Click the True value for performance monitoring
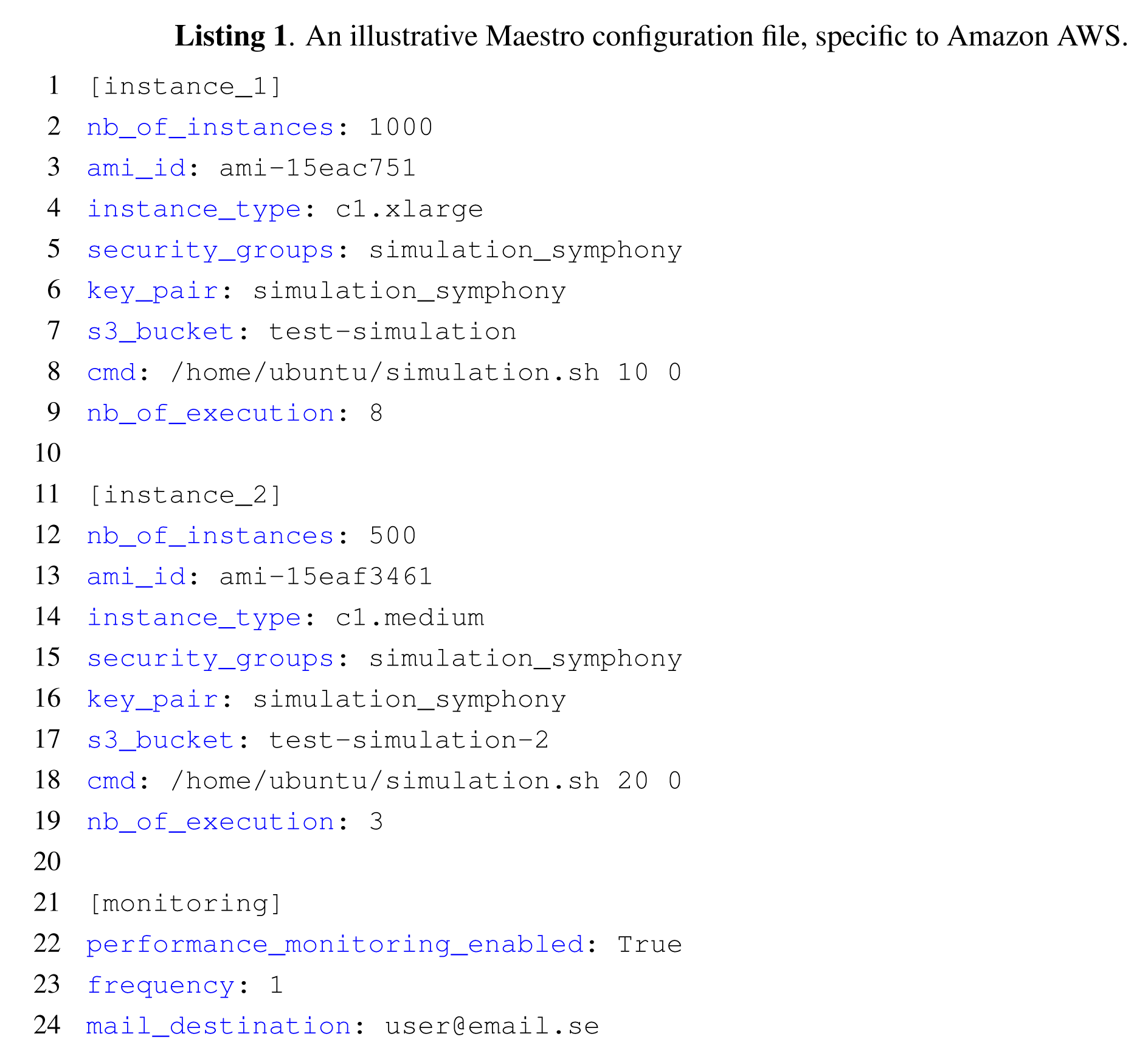The image size is (1148, 1059). click(649, 945)
